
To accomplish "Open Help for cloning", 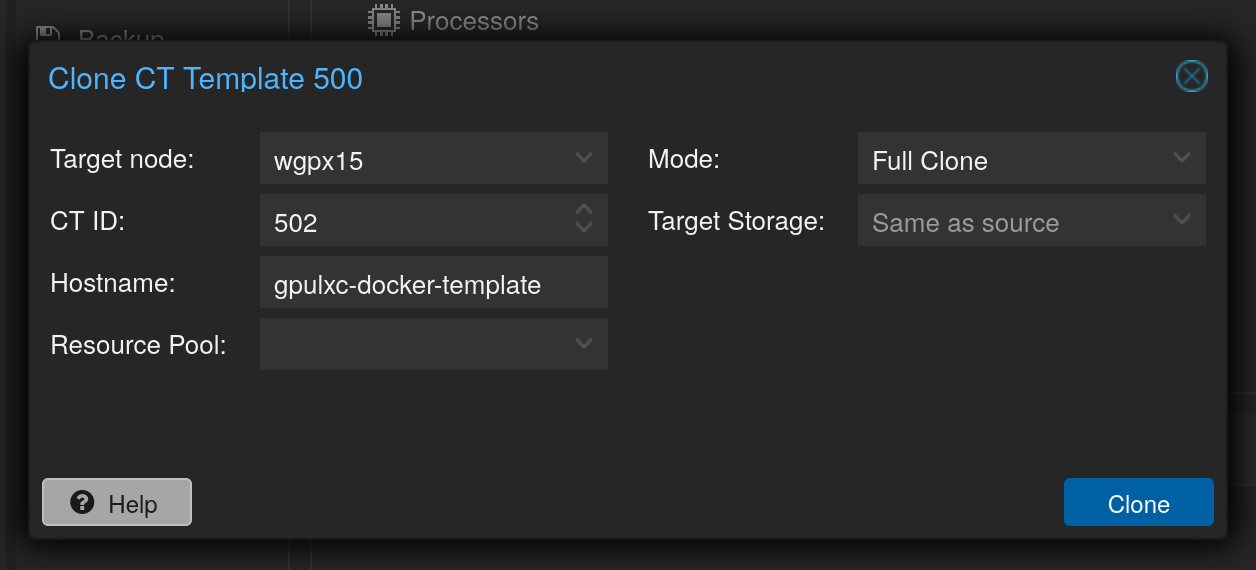I will click(x=117, y=502).
